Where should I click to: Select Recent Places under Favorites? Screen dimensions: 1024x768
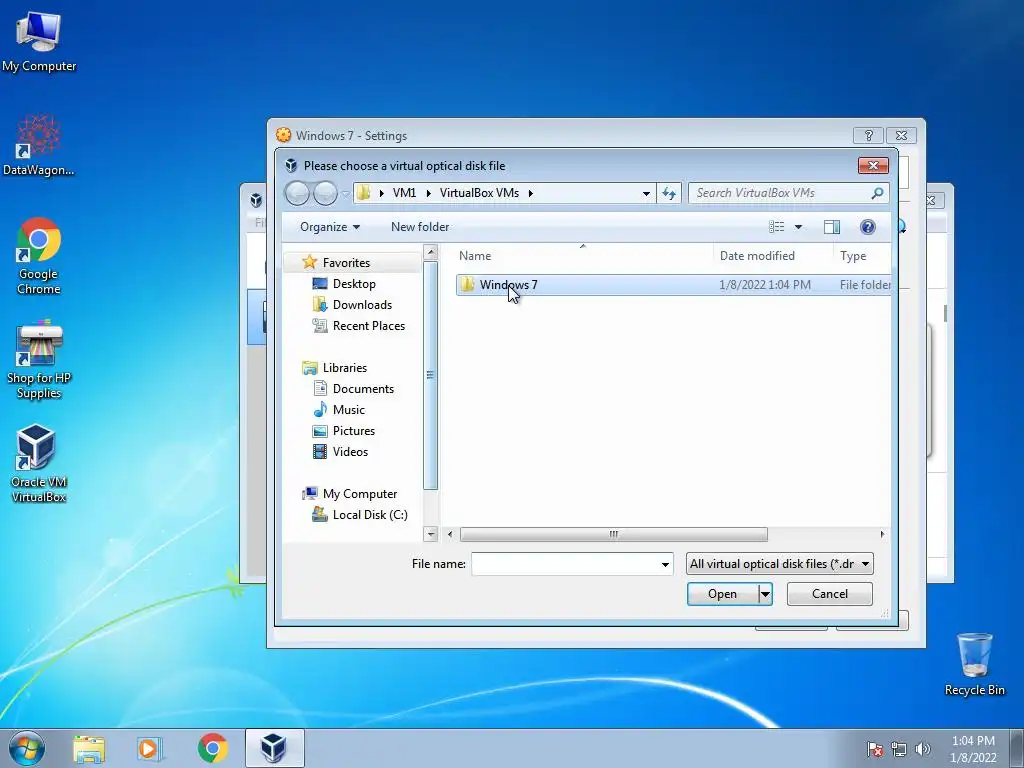pyautogui.click(x=368, y=325)
